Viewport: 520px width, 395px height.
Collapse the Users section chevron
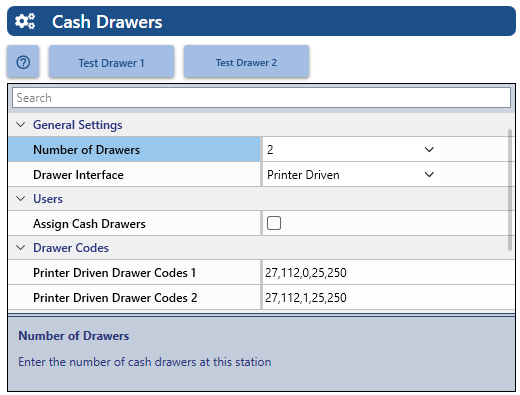click(21, 199)
